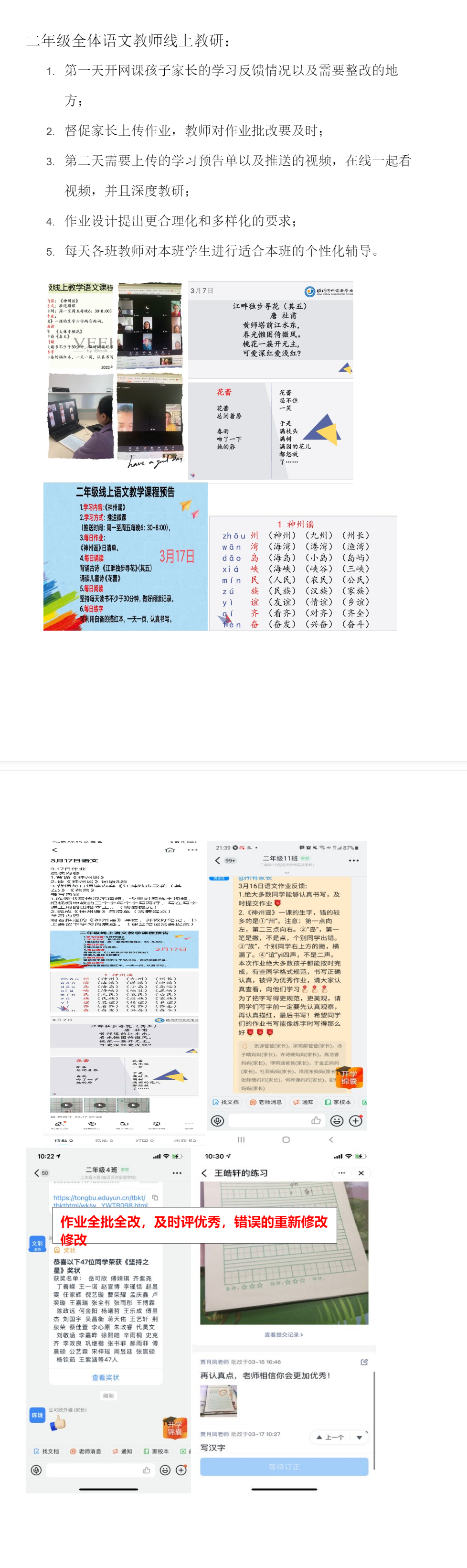Image resolution: width=467 pixels, height=1568 pixels.
Task: Open the homework photo under 再认真点 comment
Action: coord(218,1401)
